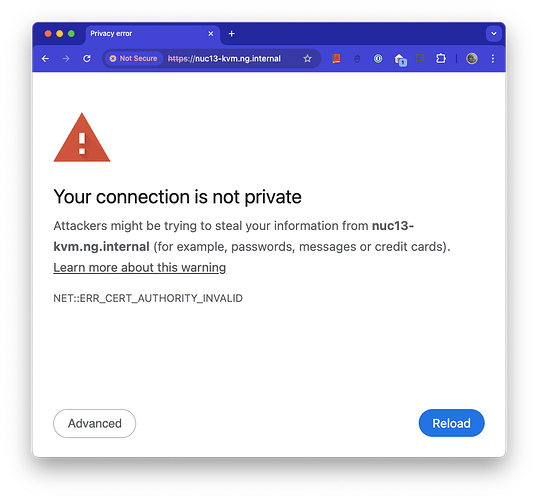Open the profile avatar menu
This screenshot has height=500, width=538.
pos(472,59)
